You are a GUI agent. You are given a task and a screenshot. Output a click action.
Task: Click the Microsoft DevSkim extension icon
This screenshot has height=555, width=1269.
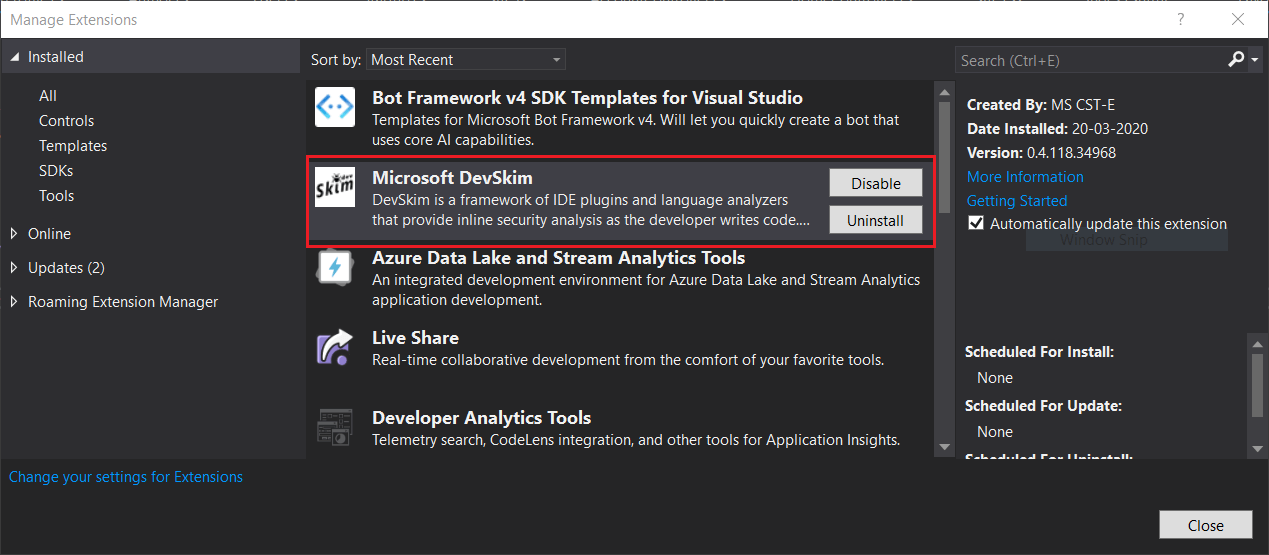335,187
